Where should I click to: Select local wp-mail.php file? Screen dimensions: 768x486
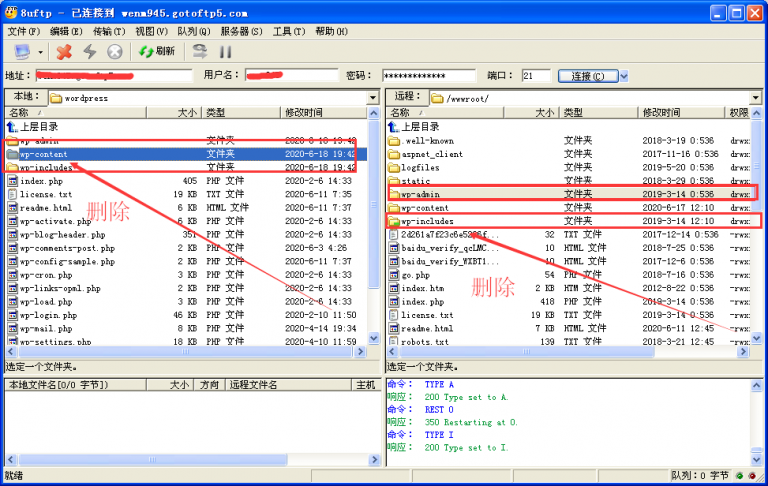[x=46, y=329]
